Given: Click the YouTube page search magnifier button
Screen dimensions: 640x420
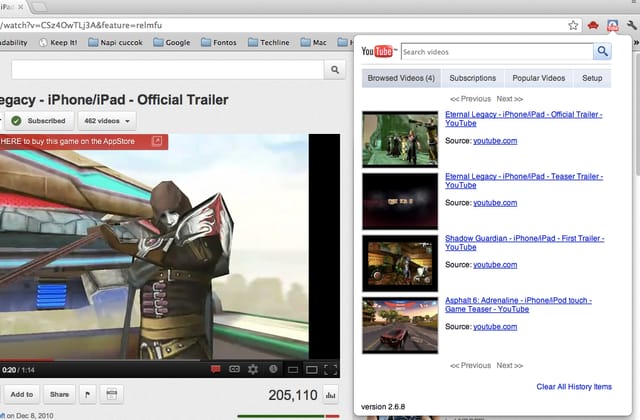Looking at the screenshot, I should [335, 70].
